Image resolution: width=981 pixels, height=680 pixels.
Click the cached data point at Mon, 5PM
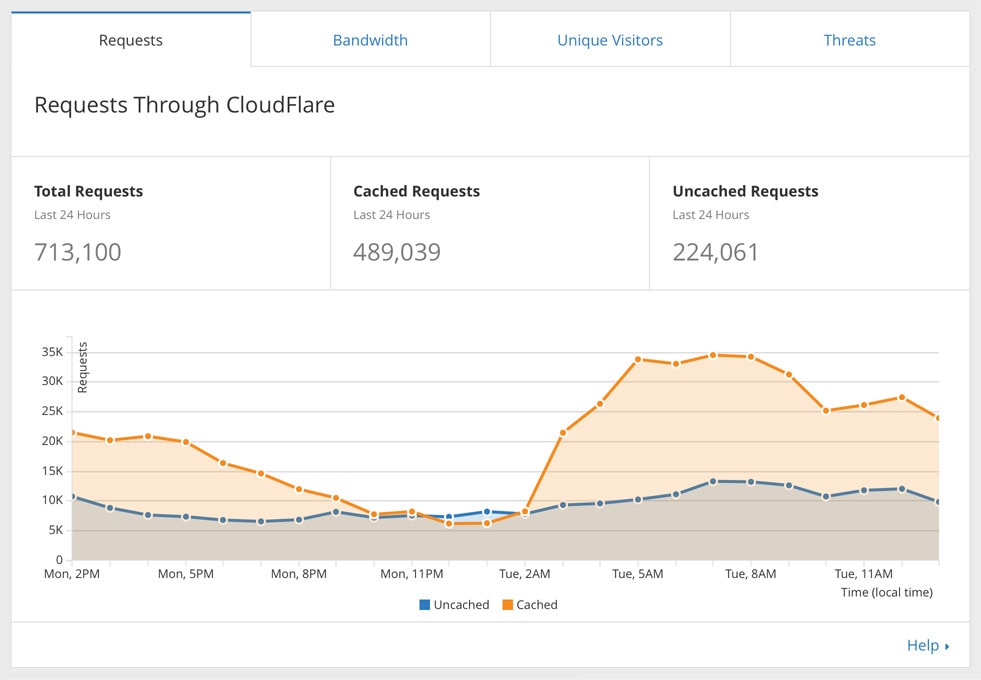tap(186, 442)
